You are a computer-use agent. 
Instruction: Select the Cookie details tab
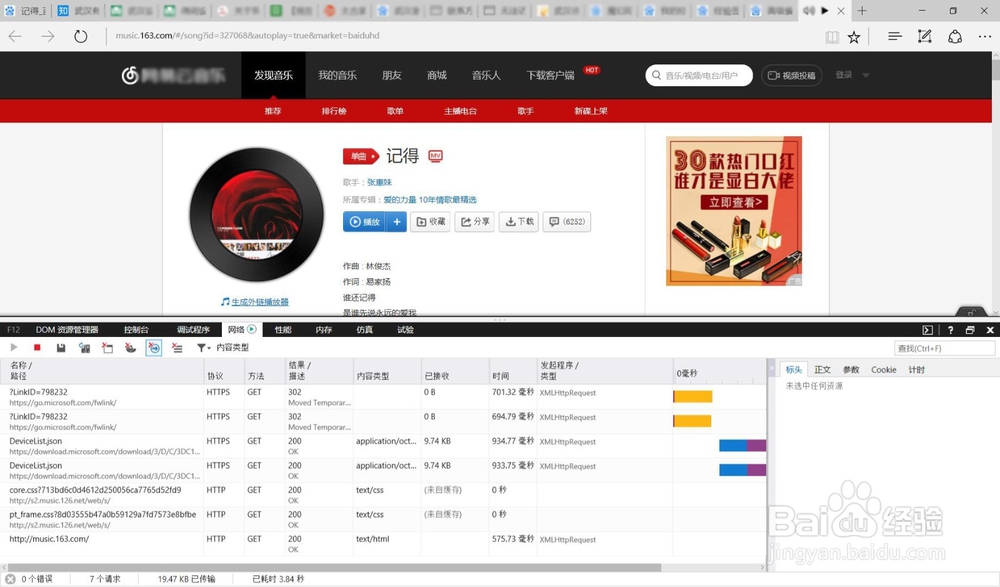pyautogui.click(x=883, y=369)
